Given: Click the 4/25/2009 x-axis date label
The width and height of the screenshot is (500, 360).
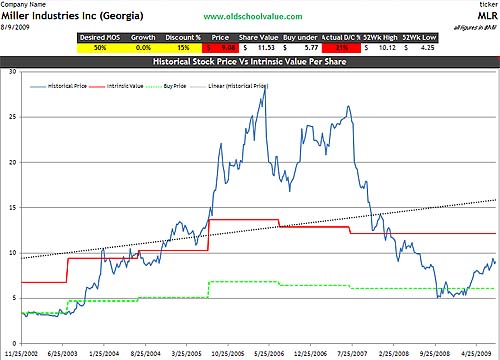Looking at the screenshot, I should [x=477, y=354].
